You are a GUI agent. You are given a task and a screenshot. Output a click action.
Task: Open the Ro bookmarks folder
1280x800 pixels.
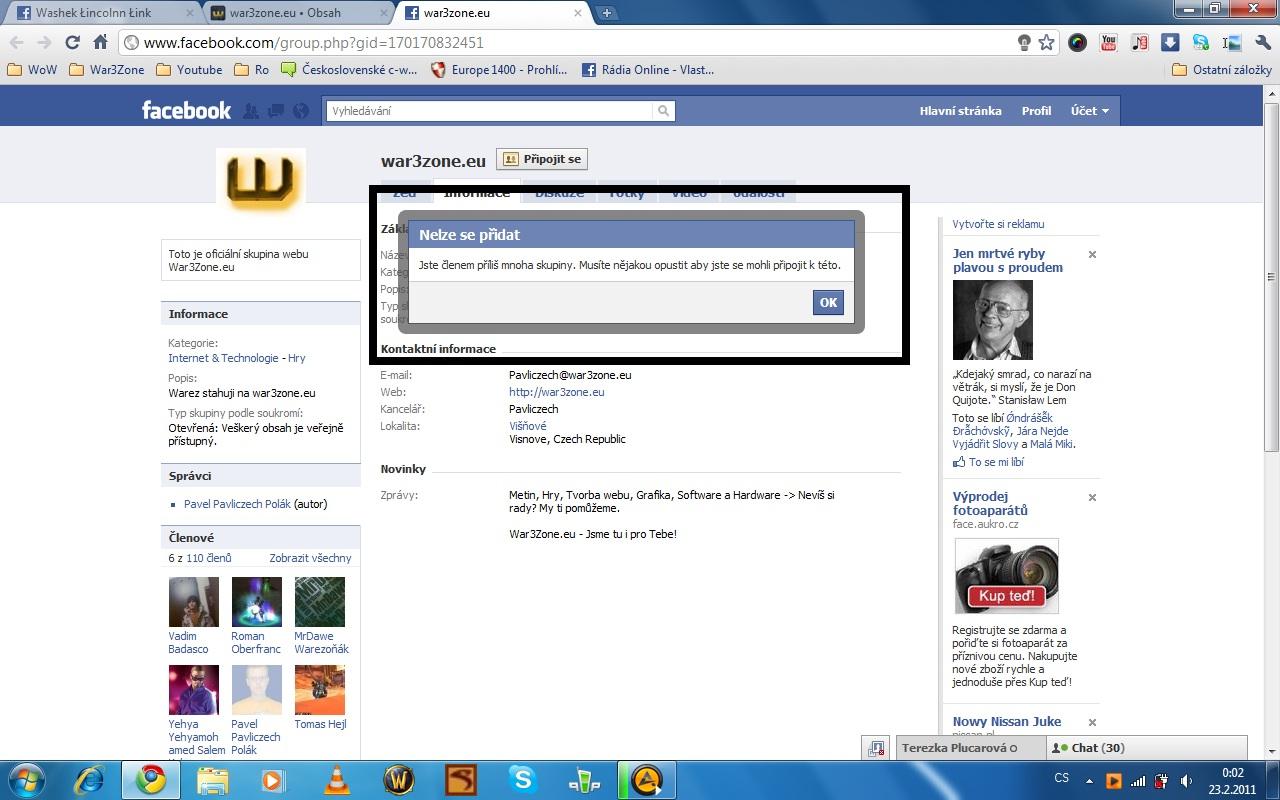coord(252,70)
